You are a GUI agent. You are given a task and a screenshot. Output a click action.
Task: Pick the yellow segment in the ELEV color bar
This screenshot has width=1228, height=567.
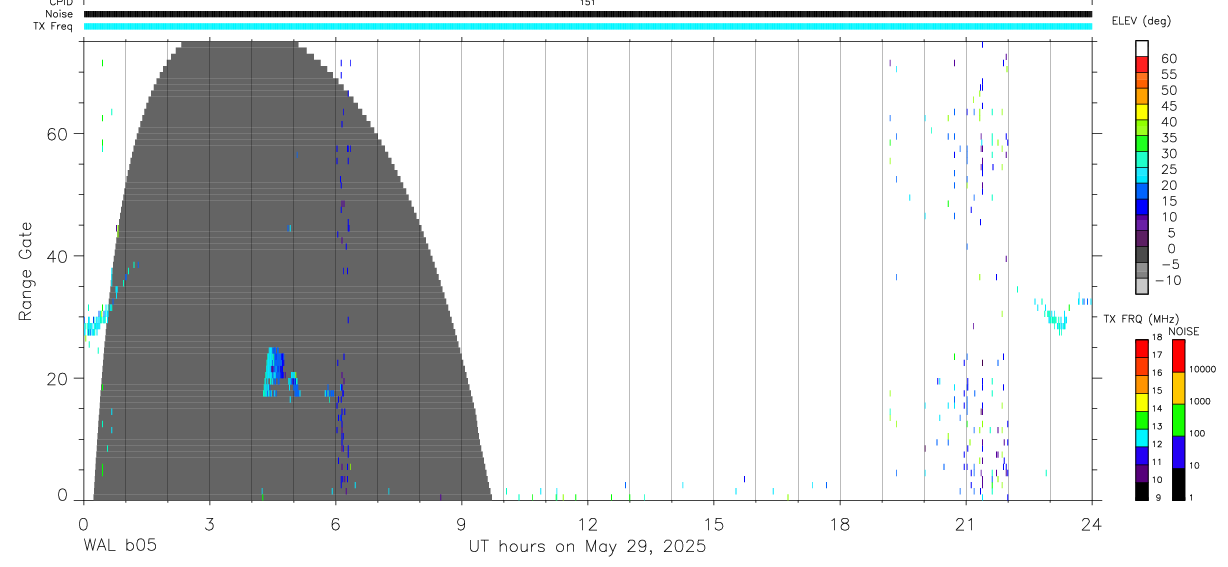[1142, 112]
